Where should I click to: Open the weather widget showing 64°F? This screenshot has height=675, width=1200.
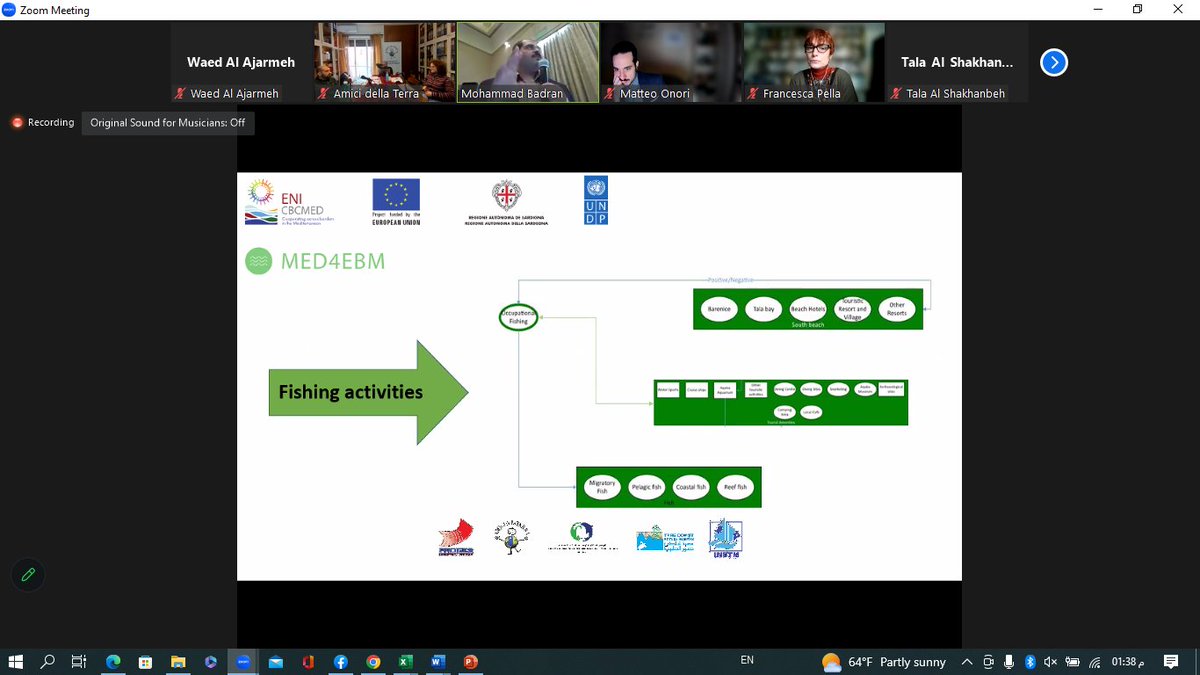(x=884, y=662)
